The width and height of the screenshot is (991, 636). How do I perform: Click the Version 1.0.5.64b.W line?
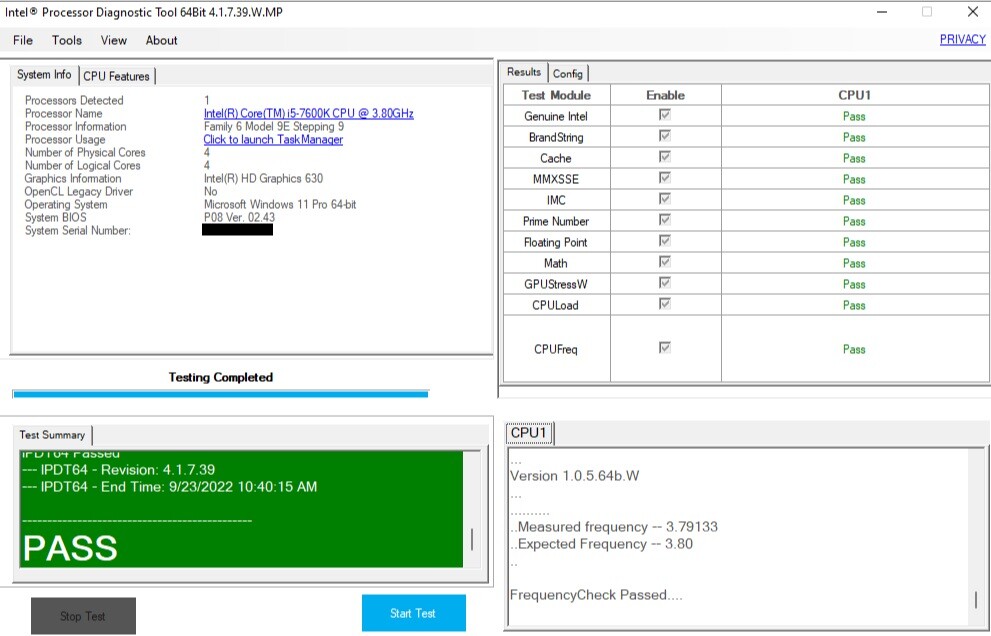pos(575,476)
